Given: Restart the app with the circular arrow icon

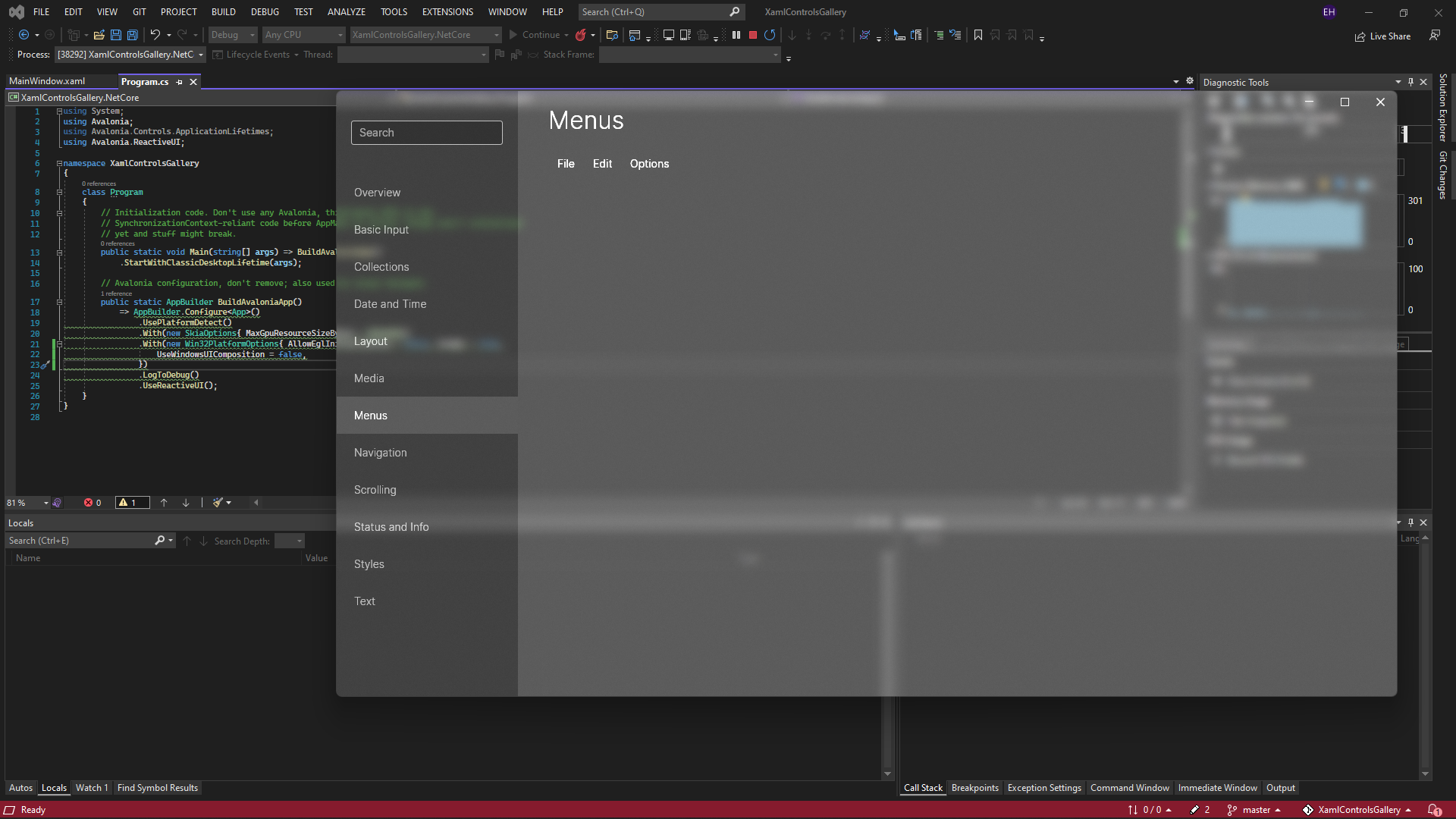Looking at the screenshot, I should pos(770,35).
